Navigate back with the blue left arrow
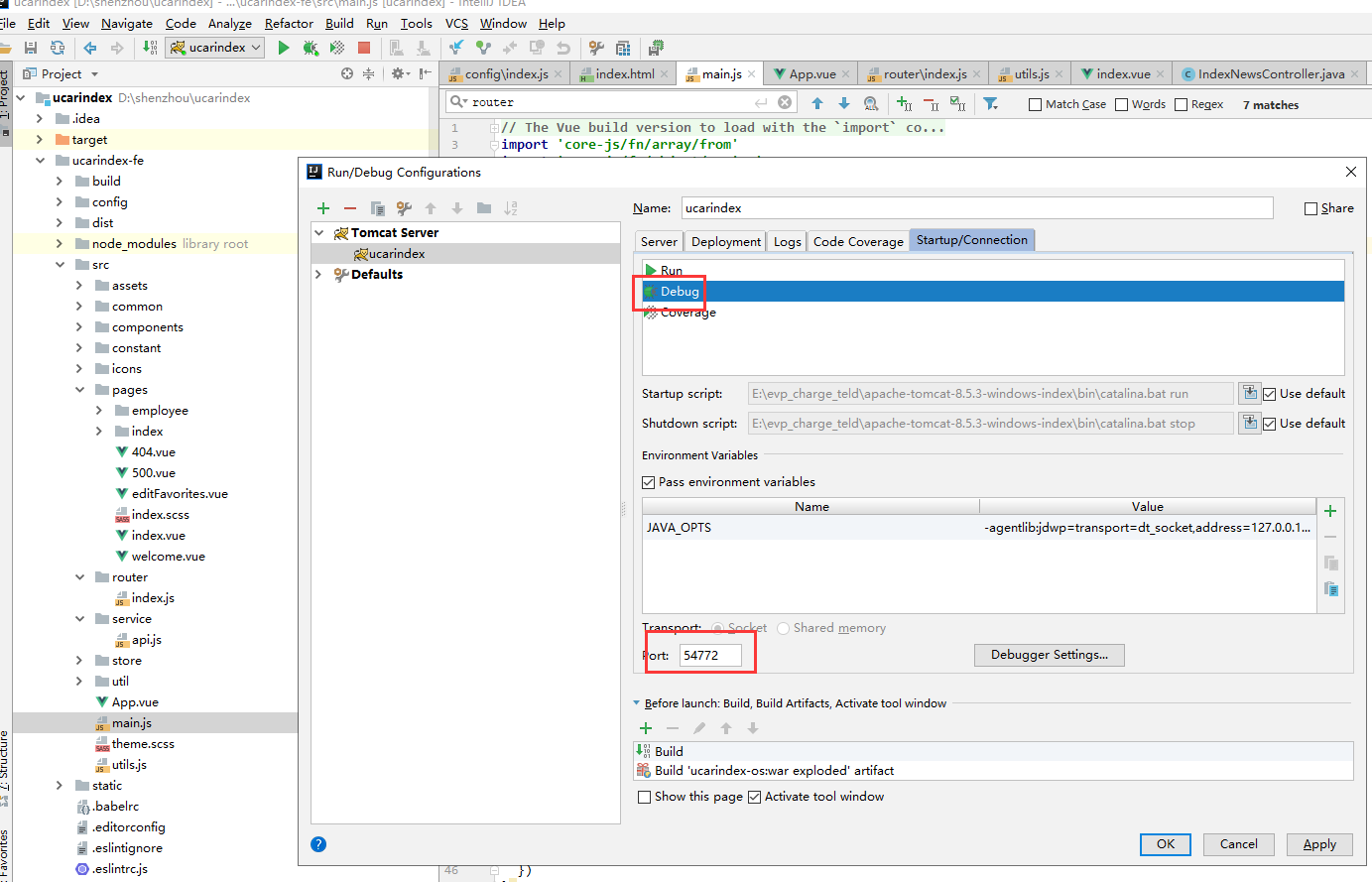 point(90,48)
